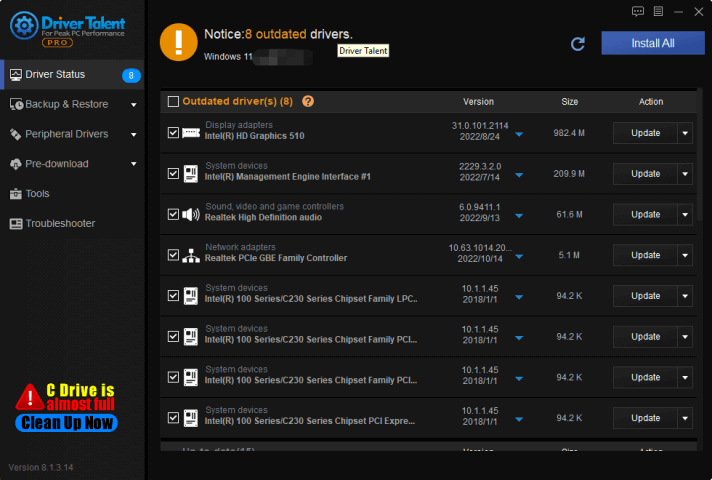Open Update options arrow for Realtek High Definition audio
The image size is (712, 480).
685,214
